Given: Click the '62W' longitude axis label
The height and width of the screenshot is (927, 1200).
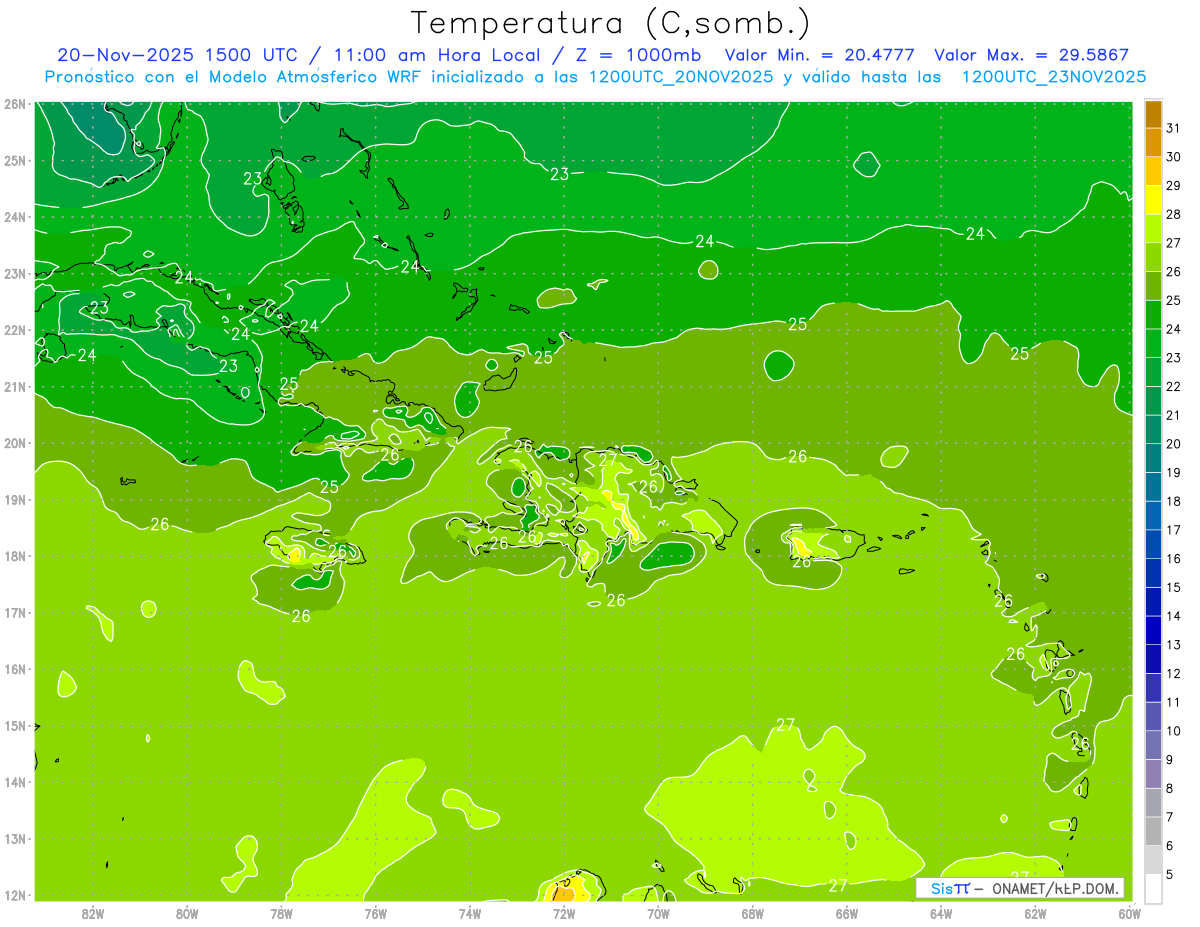Looking at the screenshot, I should (1036, 913).
